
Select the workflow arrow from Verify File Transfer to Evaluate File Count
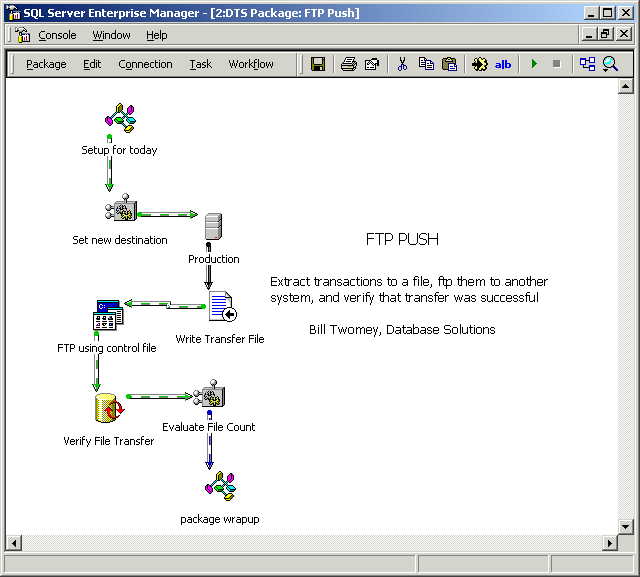pyautogui.click(x=160, y=396)
